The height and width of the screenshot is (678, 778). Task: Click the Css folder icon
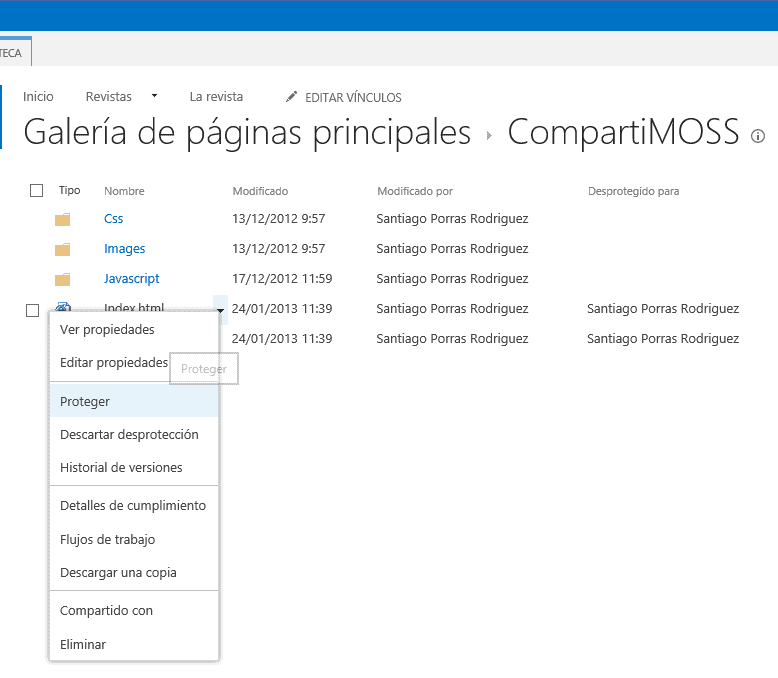(63, 219)
